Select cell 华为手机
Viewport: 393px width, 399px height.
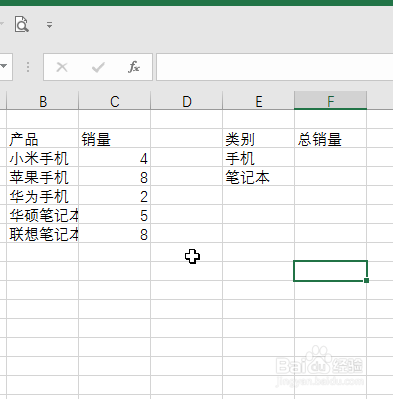click(x=43, y=196)
